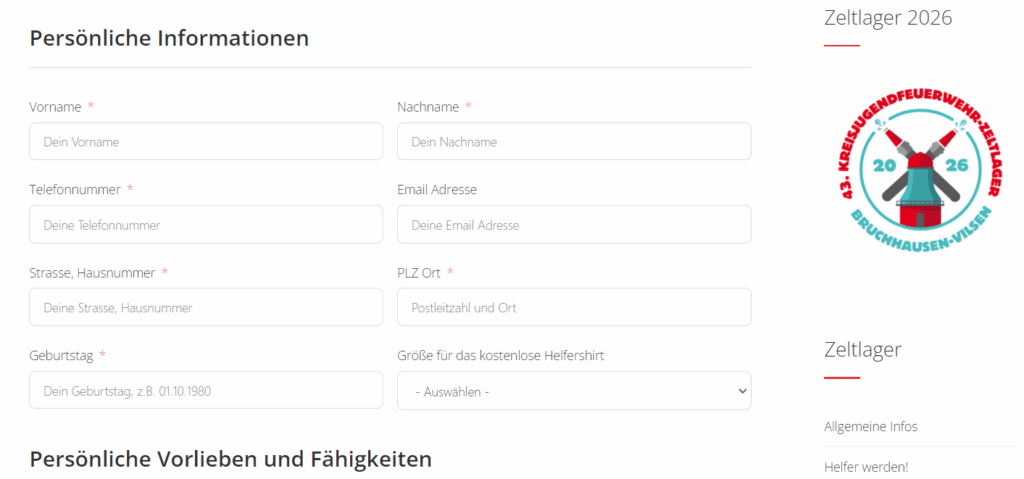Click the Persönliche Informationen section heading
1024x479 pixels.
point(169,38)
